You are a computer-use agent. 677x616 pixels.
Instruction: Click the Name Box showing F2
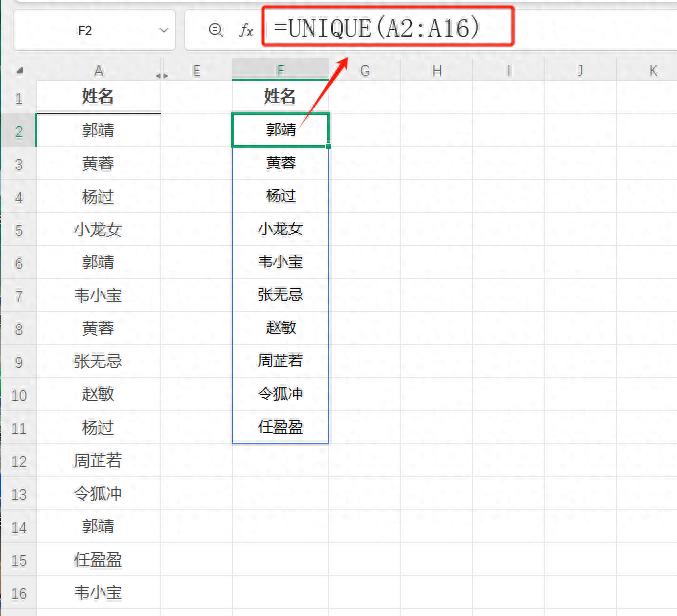point(94,31)
